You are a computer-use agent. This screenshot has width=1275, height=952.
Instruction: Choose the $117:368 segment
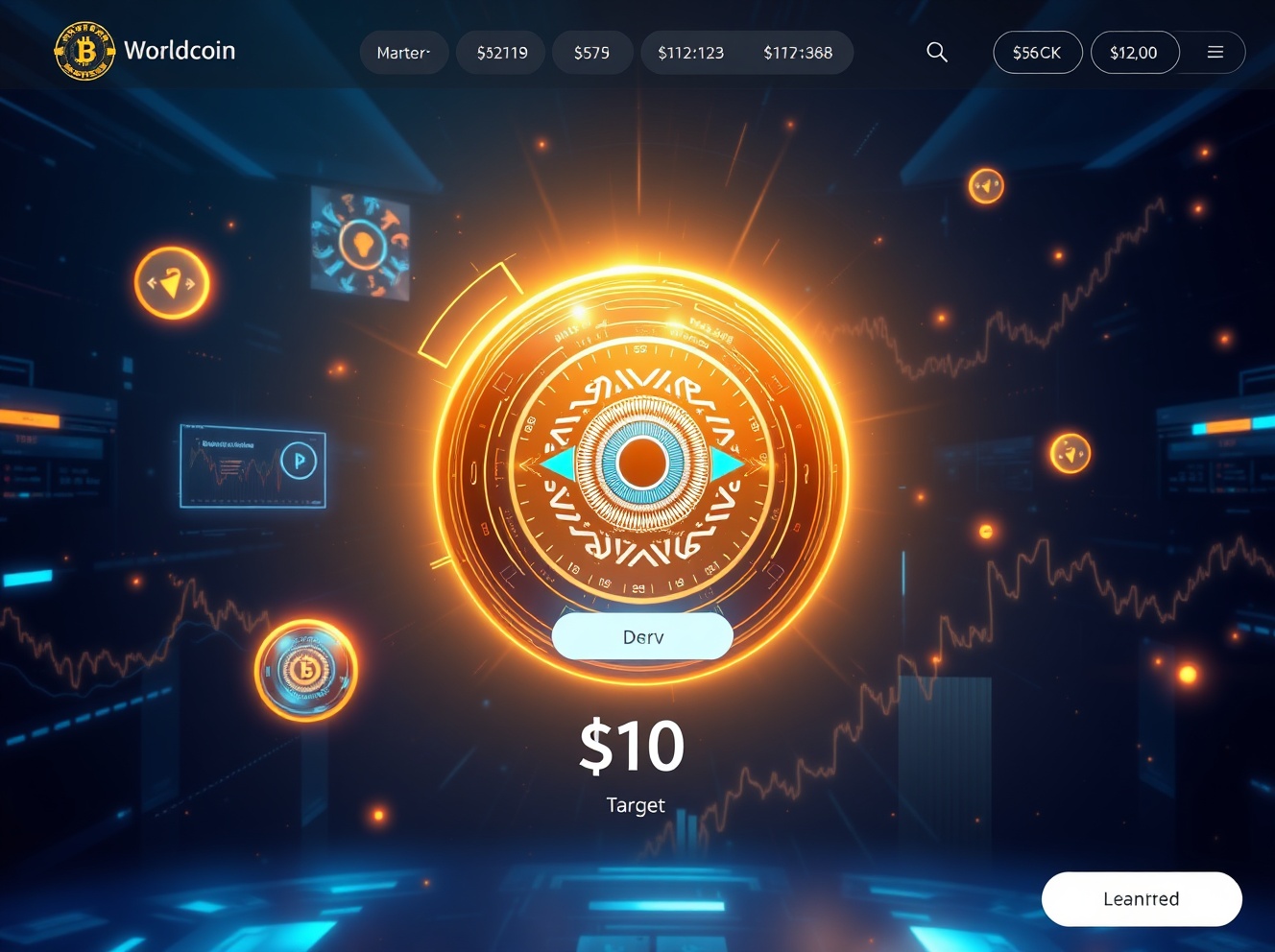[798, 53]
